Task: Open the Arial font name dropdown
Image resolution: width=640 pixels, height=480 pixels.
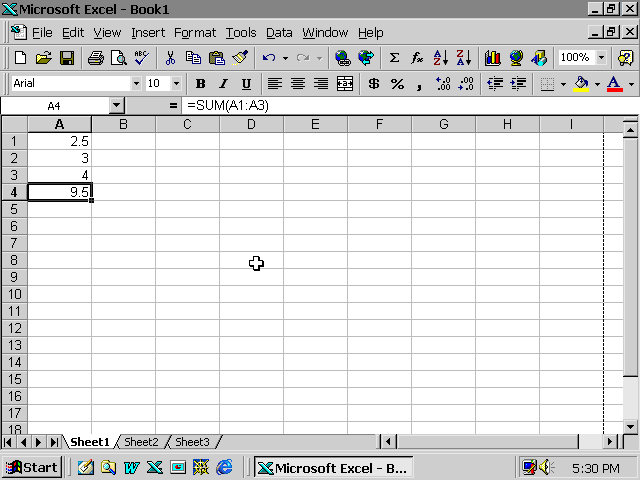Action: click(x=135, y=84)
